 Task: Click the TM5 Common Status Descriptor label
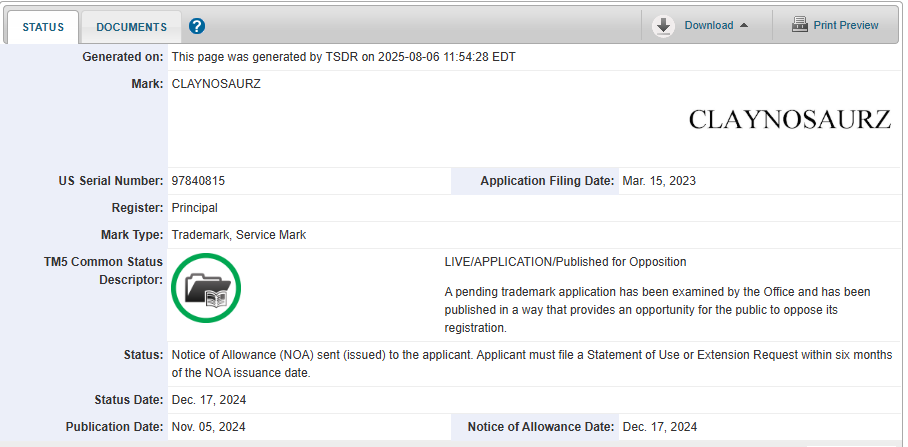click(x=103, y=271)
